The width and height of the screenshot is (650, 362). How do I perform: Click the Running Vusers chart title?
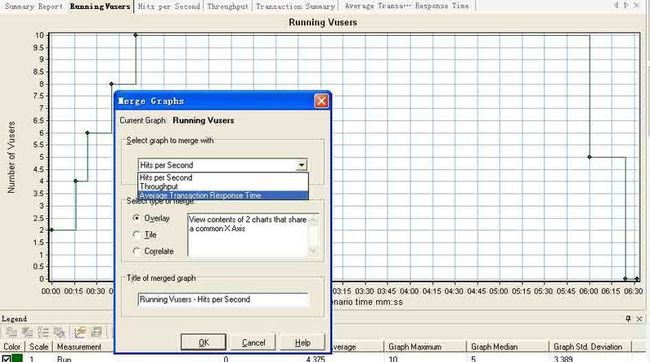(x=323, y=22)
